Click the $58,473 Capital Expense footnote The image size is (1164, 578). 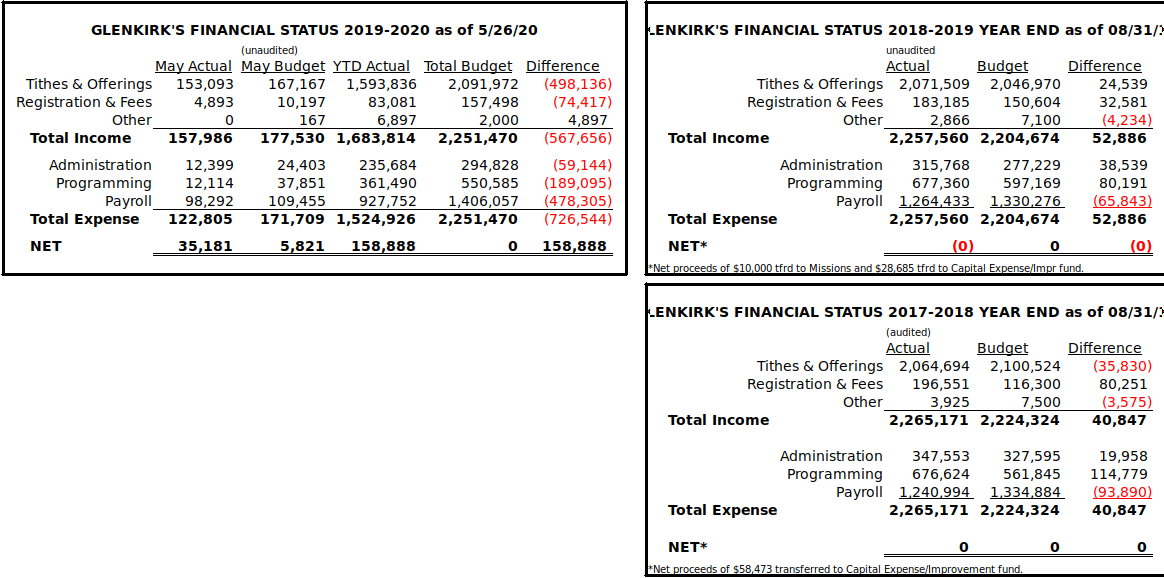[x=835, y=570]
